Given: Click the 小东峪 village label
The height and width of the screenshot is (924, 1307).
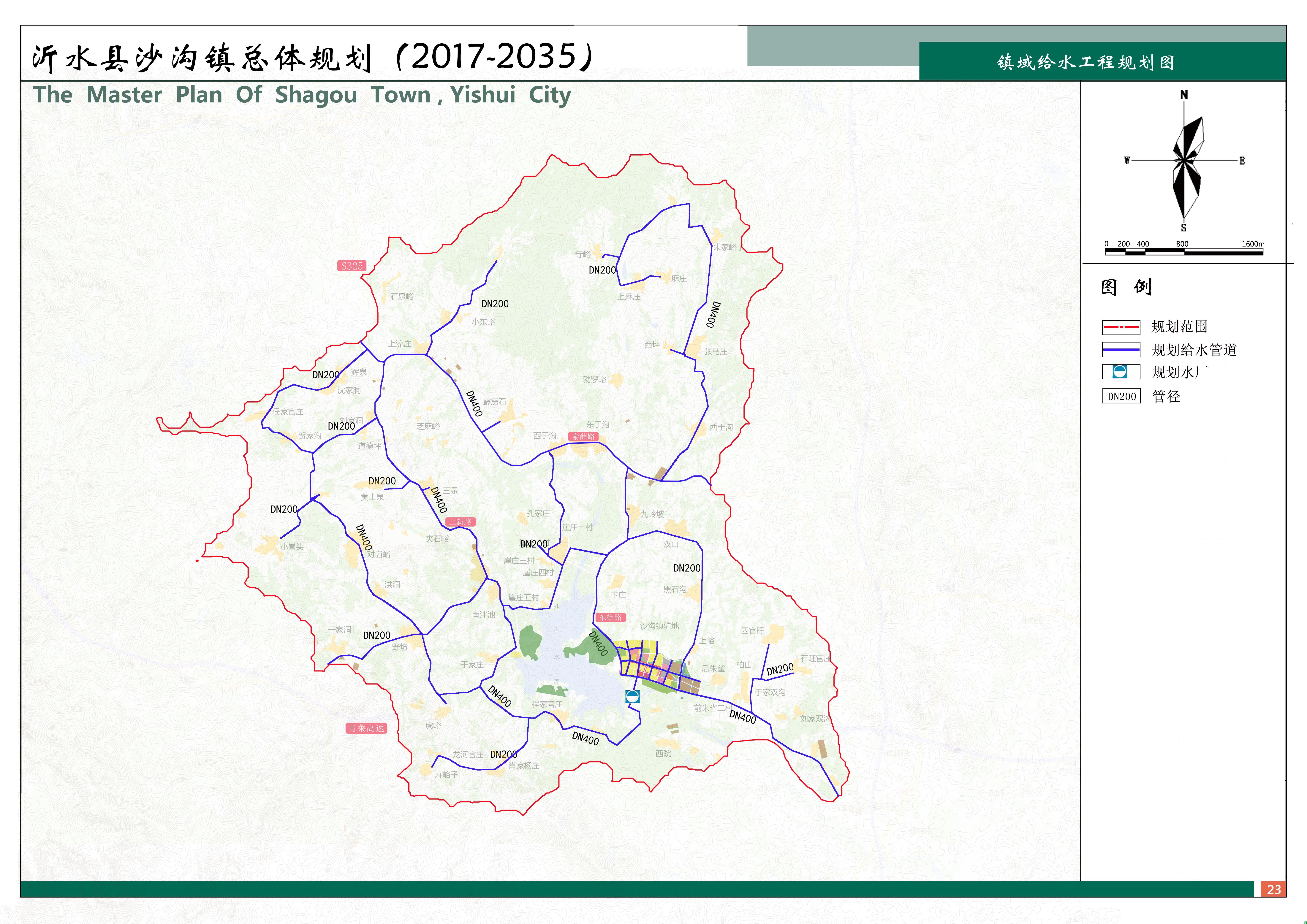Looking at the screenshot, I should pos(483,322).
